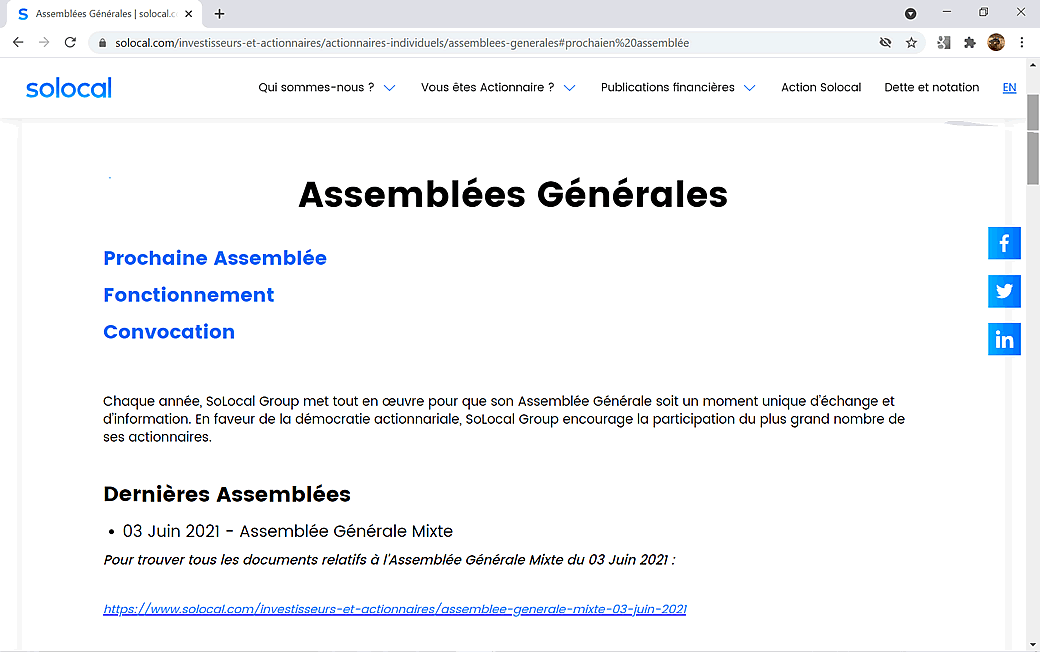Reload the page
1040x652 pixels.
coord(70,43)
